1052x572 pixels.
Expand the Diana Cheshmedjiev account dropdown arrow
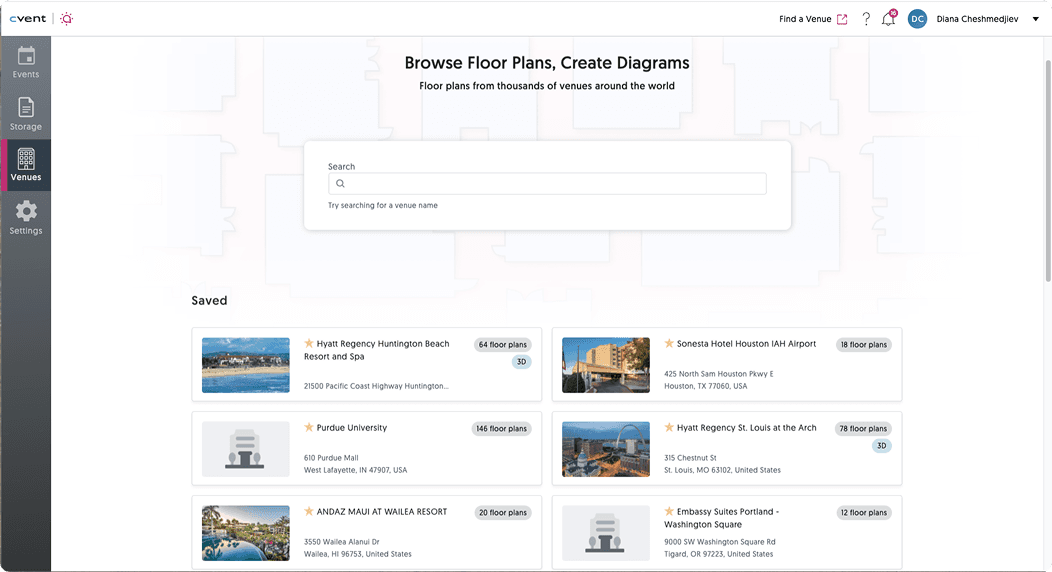pos(1035,19)
